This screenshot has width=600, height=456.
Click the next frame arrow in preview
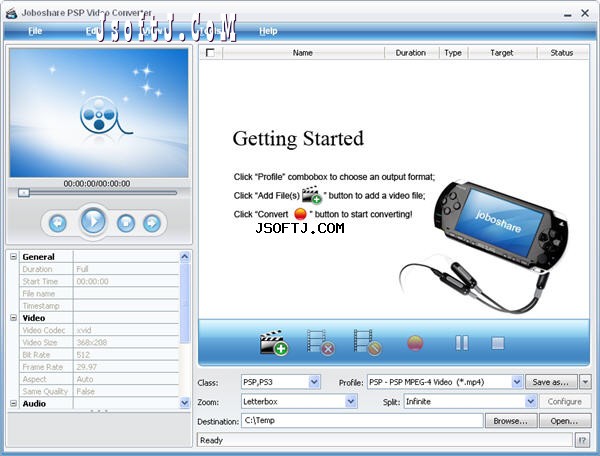tap(152, 223)
